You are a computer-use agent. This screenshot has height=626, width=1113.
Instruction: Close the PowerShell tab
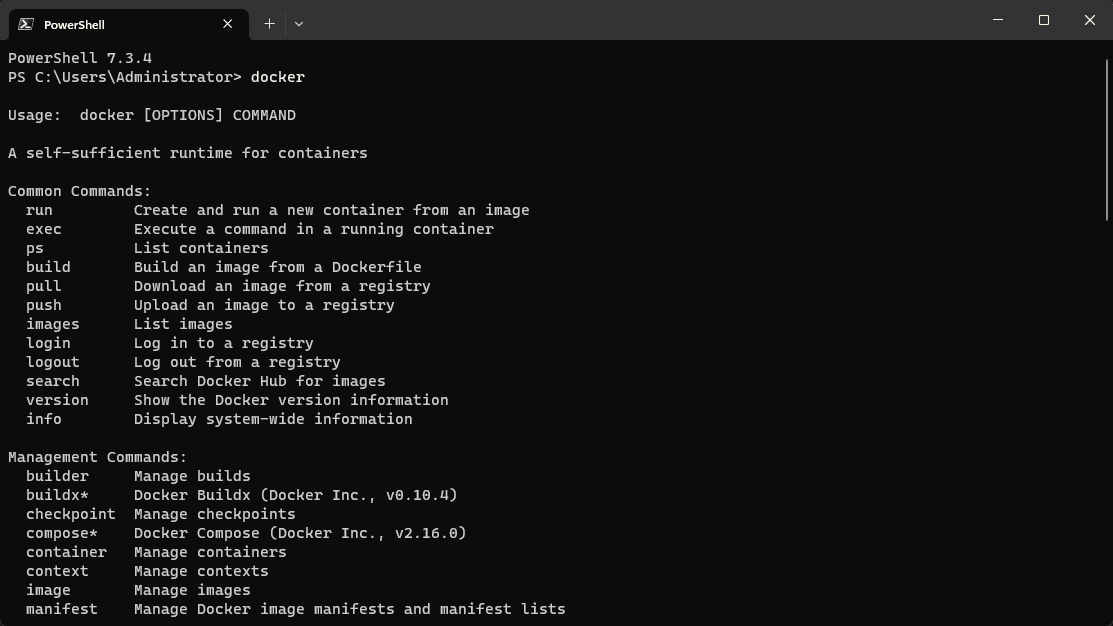[228, 24]
